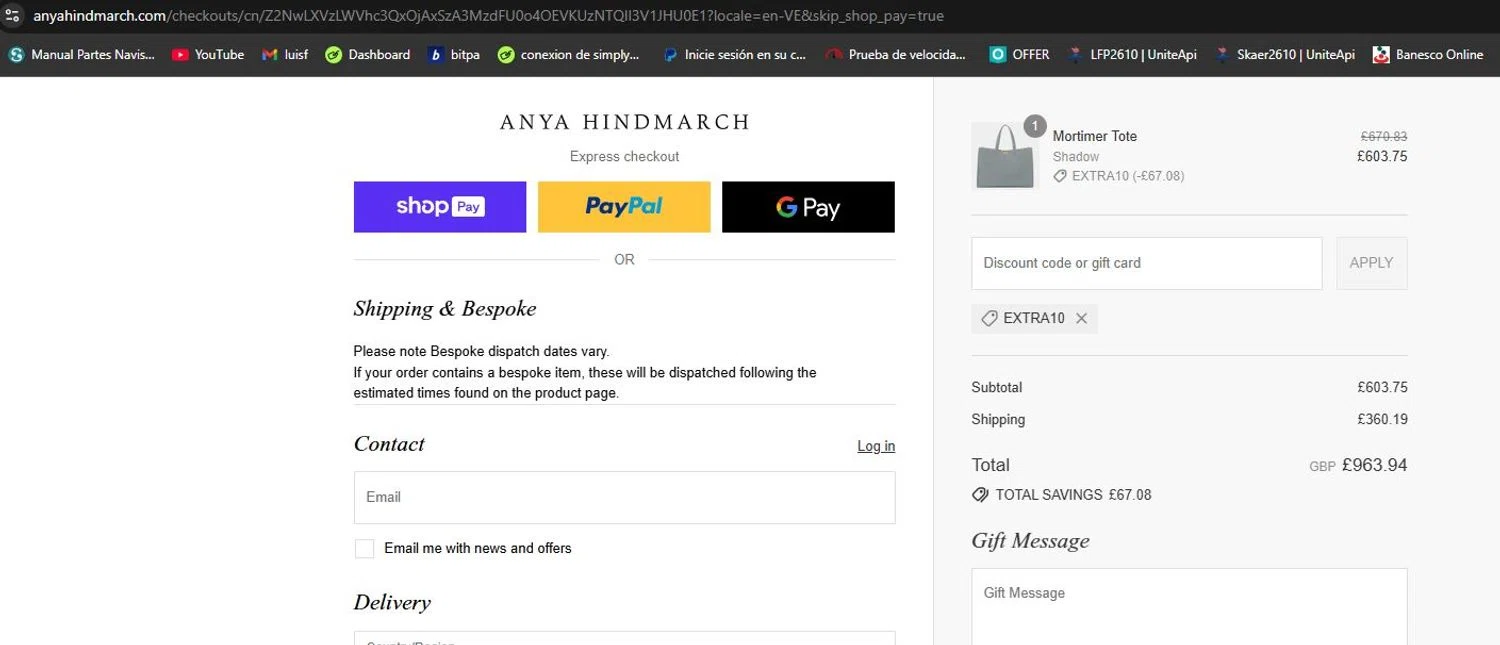Open Skaer2610 UniteApi bookmark

point(1286,55)
